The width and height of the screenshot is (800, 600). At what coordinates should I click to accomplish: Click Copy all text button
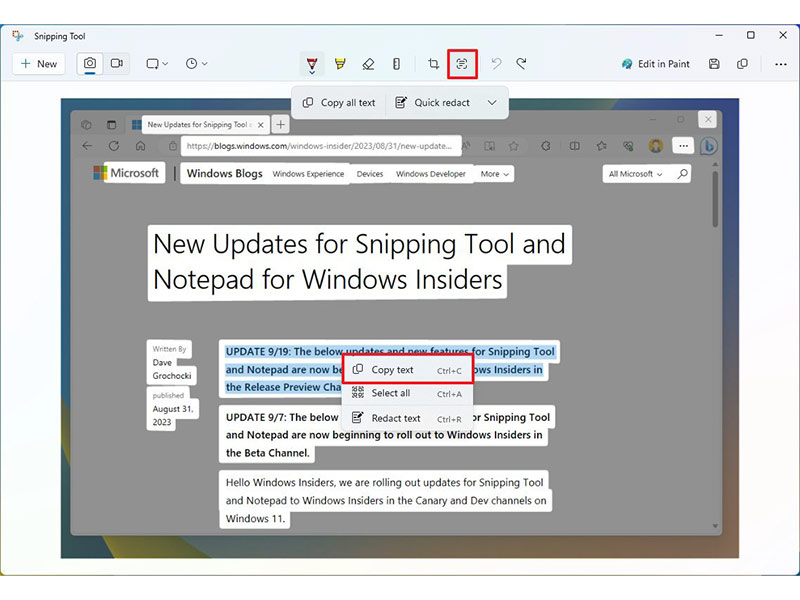(x=339, y=103)
